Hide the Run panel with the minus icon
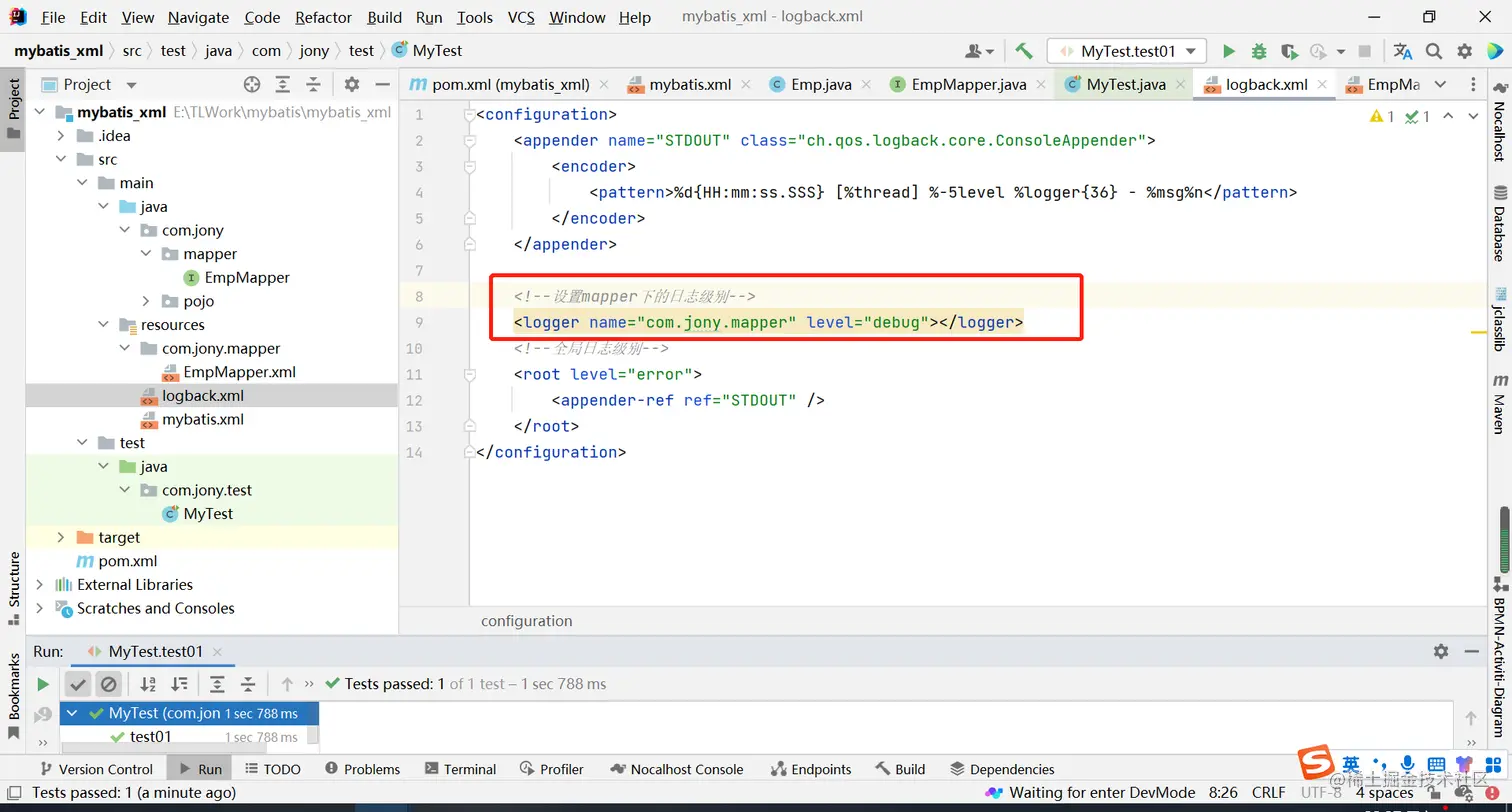Image resolution: width=1512 pixels, height=812 pixels. (x=1471, y=651)
